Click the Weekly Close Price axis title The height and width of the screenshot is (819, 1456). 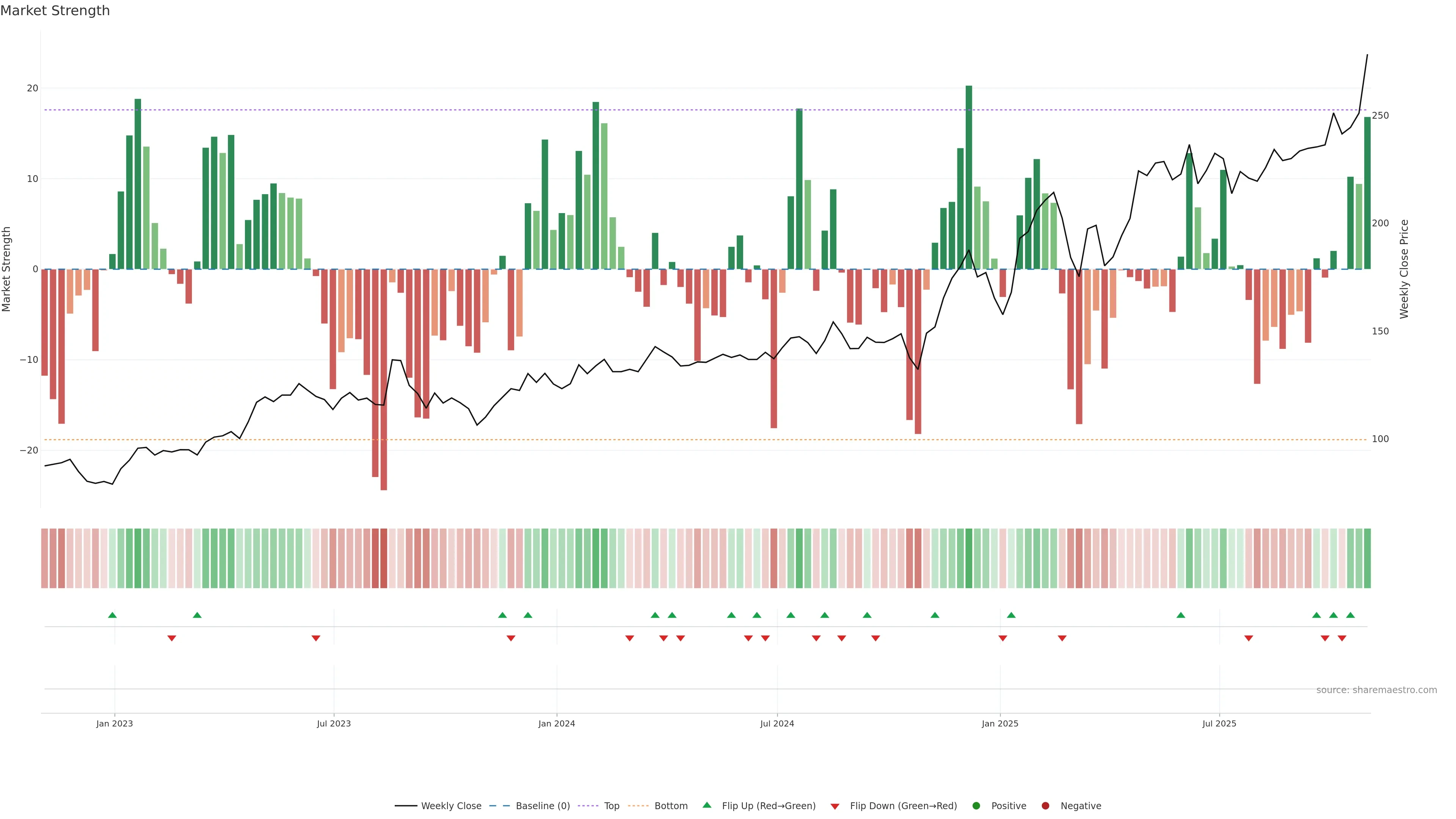coord(1404,269)
